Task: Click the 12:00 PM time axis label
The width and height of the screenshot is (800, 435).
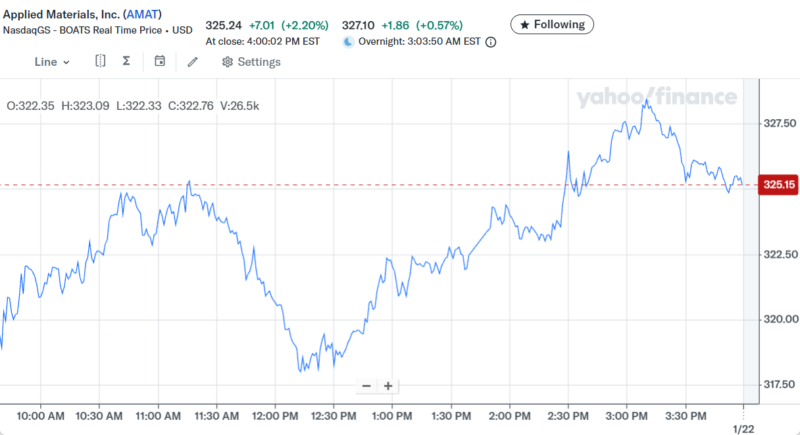Action: pos(276,416)
